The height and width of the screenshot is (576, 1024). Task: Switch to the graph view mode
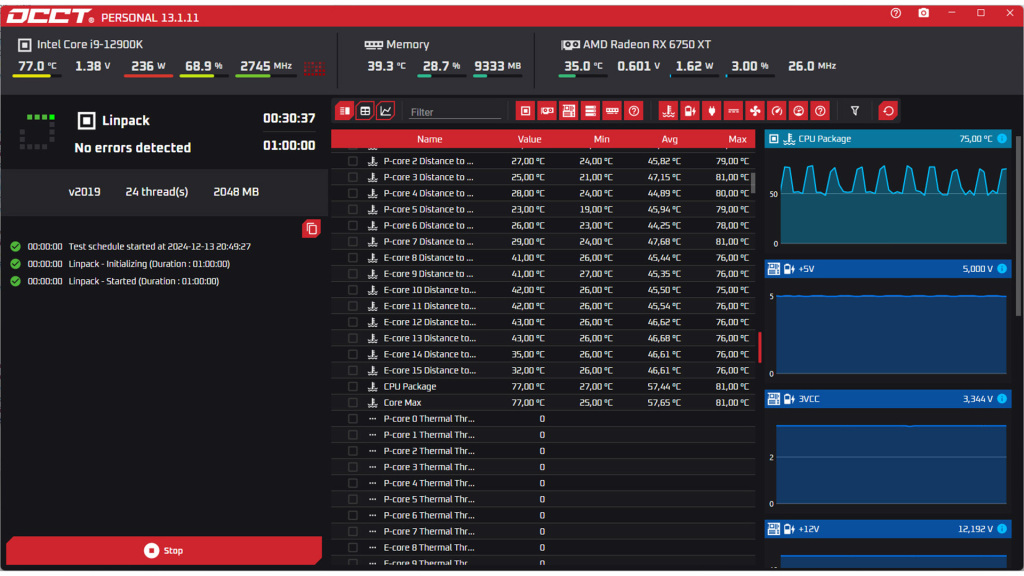pyautogui.click(x=386, y=111)
